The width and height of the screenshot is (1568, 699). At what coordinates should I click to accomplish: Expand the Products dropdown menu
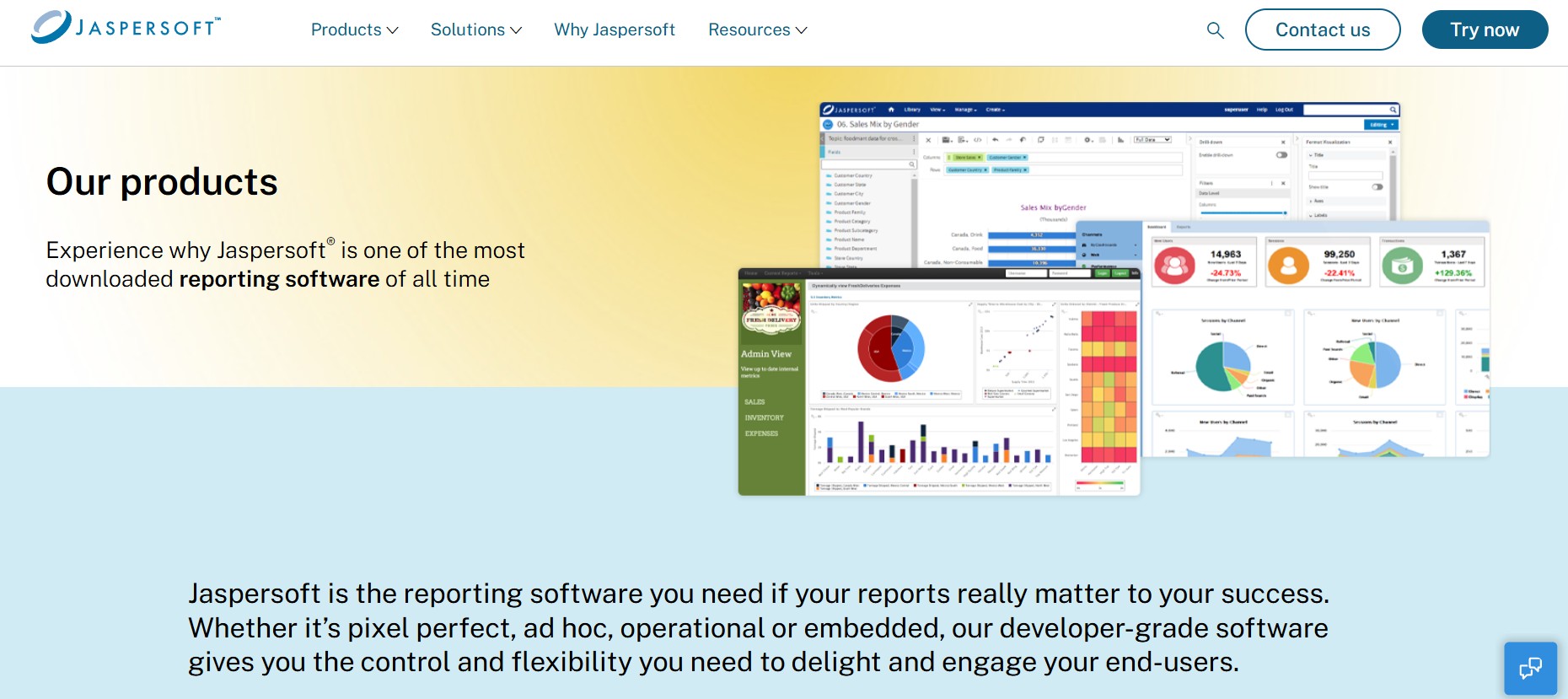click(354, 30)
